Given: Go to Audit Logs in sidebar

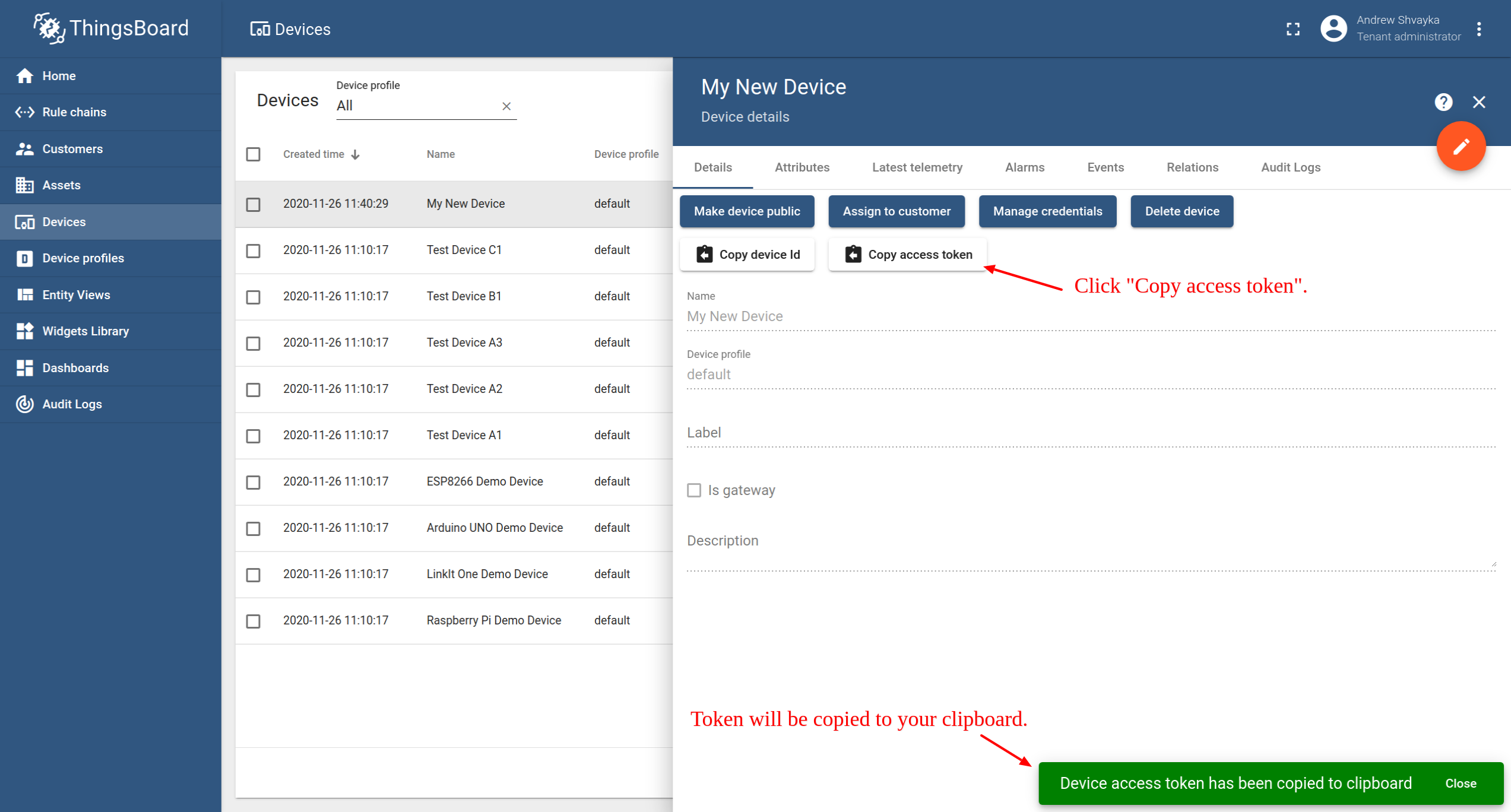Looking at the screenshot, I should click(x=72, y=404).
